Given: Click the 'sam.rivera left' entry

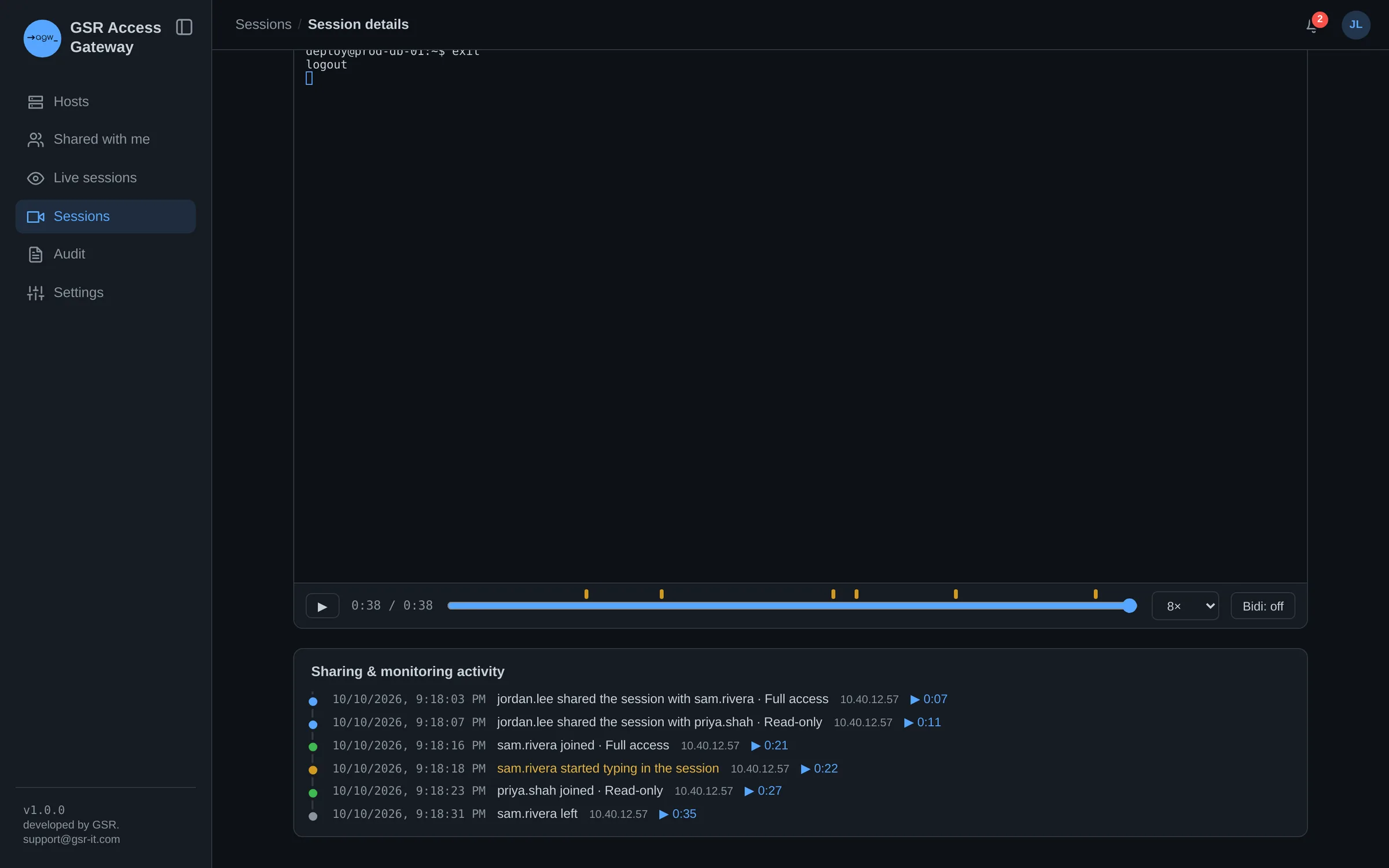Looking at the screenshot, I should 537,814.
